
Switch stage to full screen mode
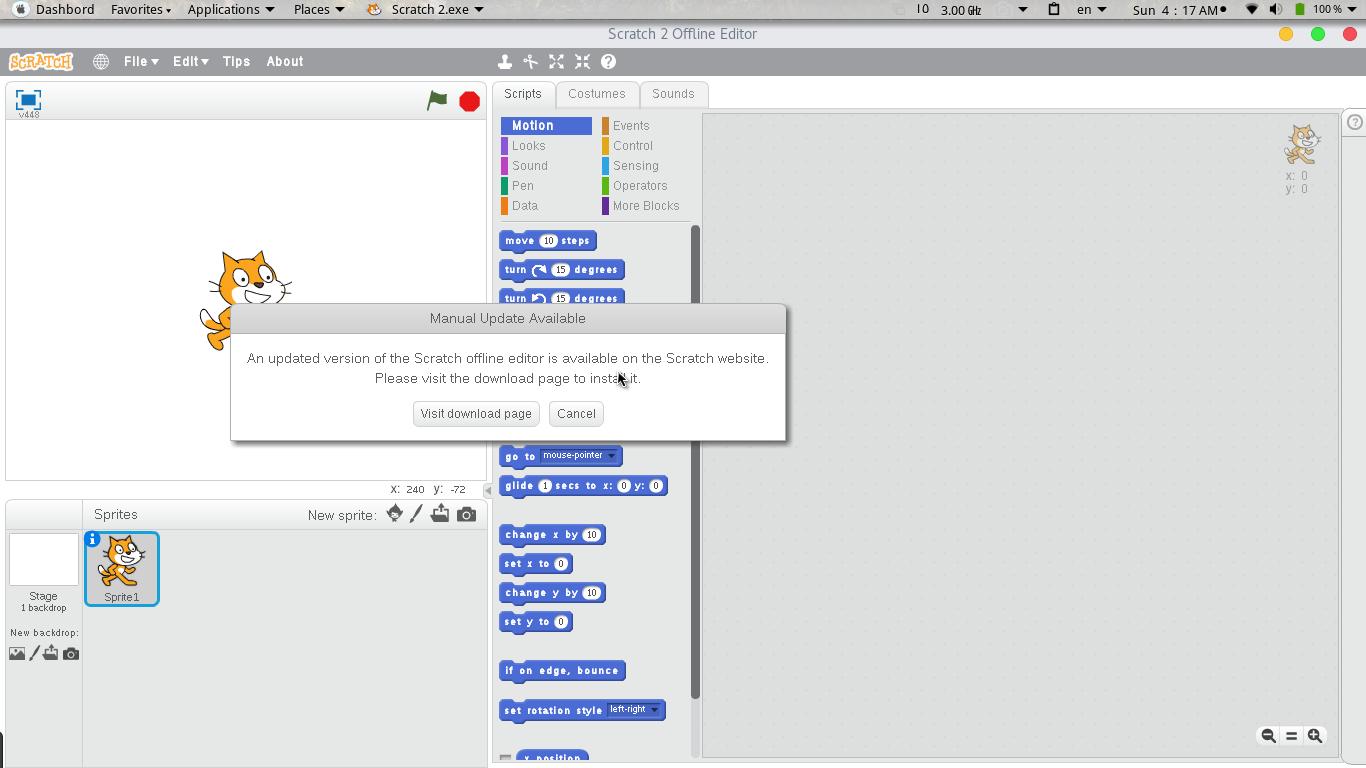coord(28,99)
